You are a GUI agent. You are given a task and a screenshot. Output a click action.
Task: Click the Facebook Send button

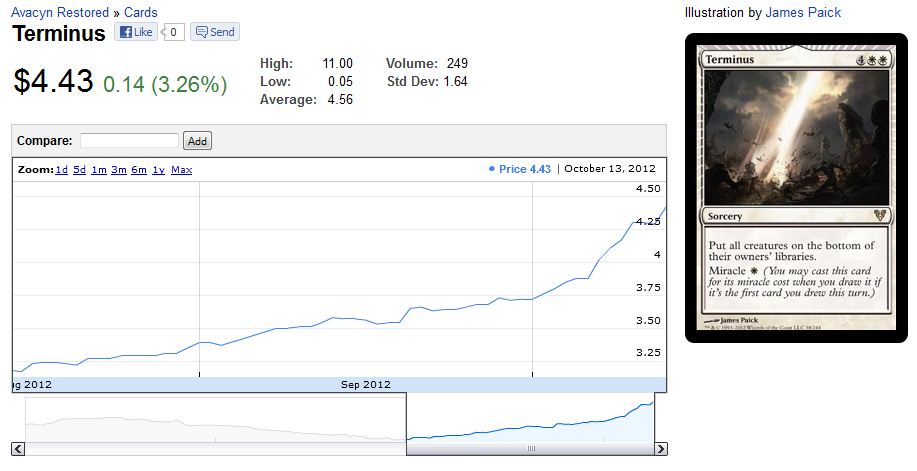(x=214, y=32)
